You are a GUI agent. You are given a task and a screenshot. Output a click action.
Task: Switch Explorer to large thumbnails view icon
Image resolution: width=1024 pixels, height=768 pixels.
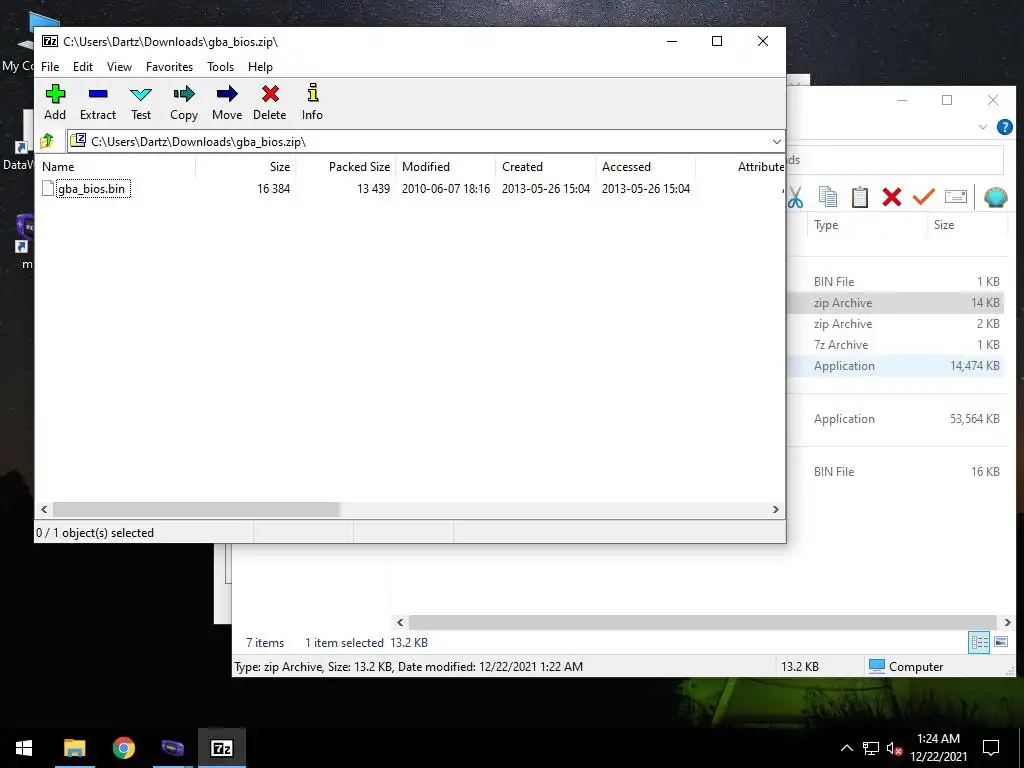(x=1000, y=642)
